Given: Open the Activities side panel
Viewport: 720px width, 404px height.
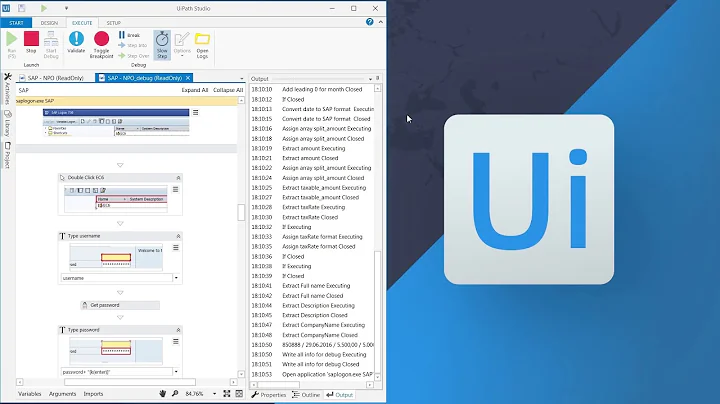Looking at the screenshot, I should [7, 88].
